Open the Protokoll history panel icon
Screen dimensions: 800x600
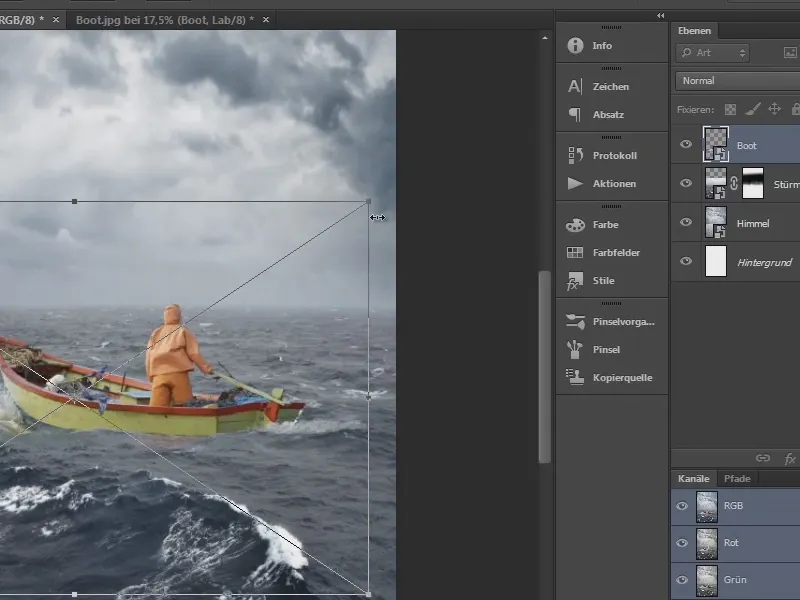(575, 155)
